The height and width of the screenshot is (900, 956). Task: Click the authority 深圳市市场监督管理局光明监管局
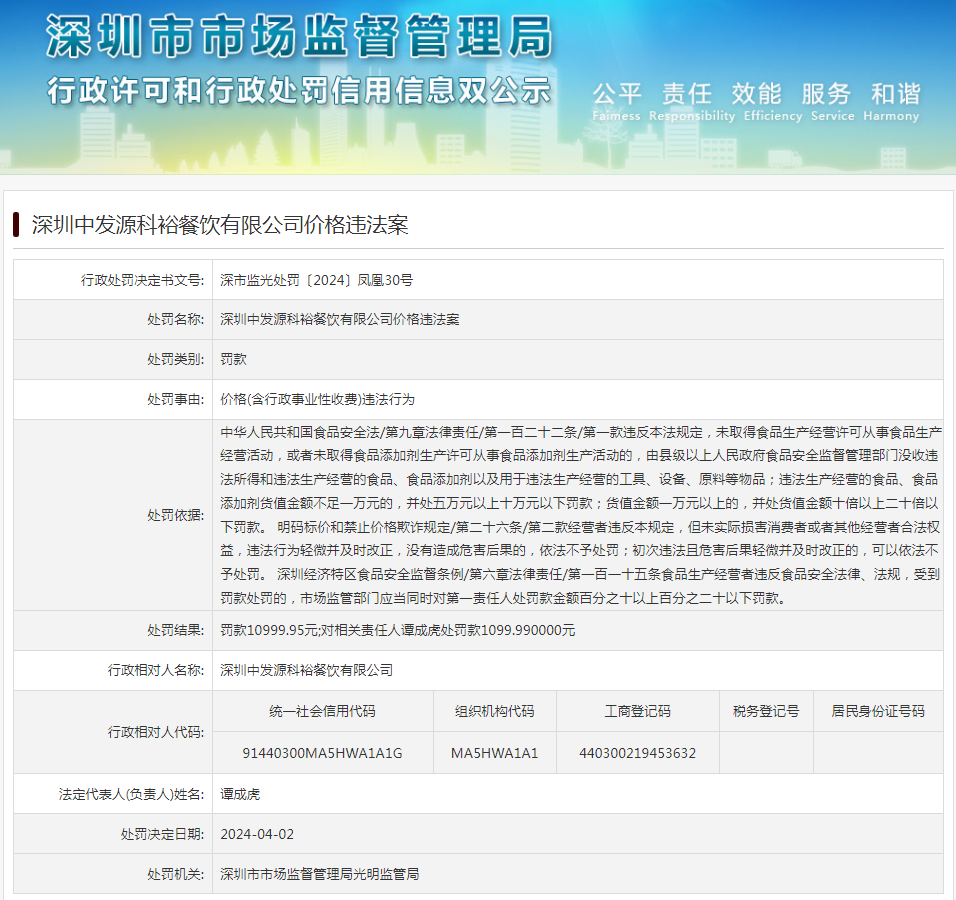[x=319, y=874]
